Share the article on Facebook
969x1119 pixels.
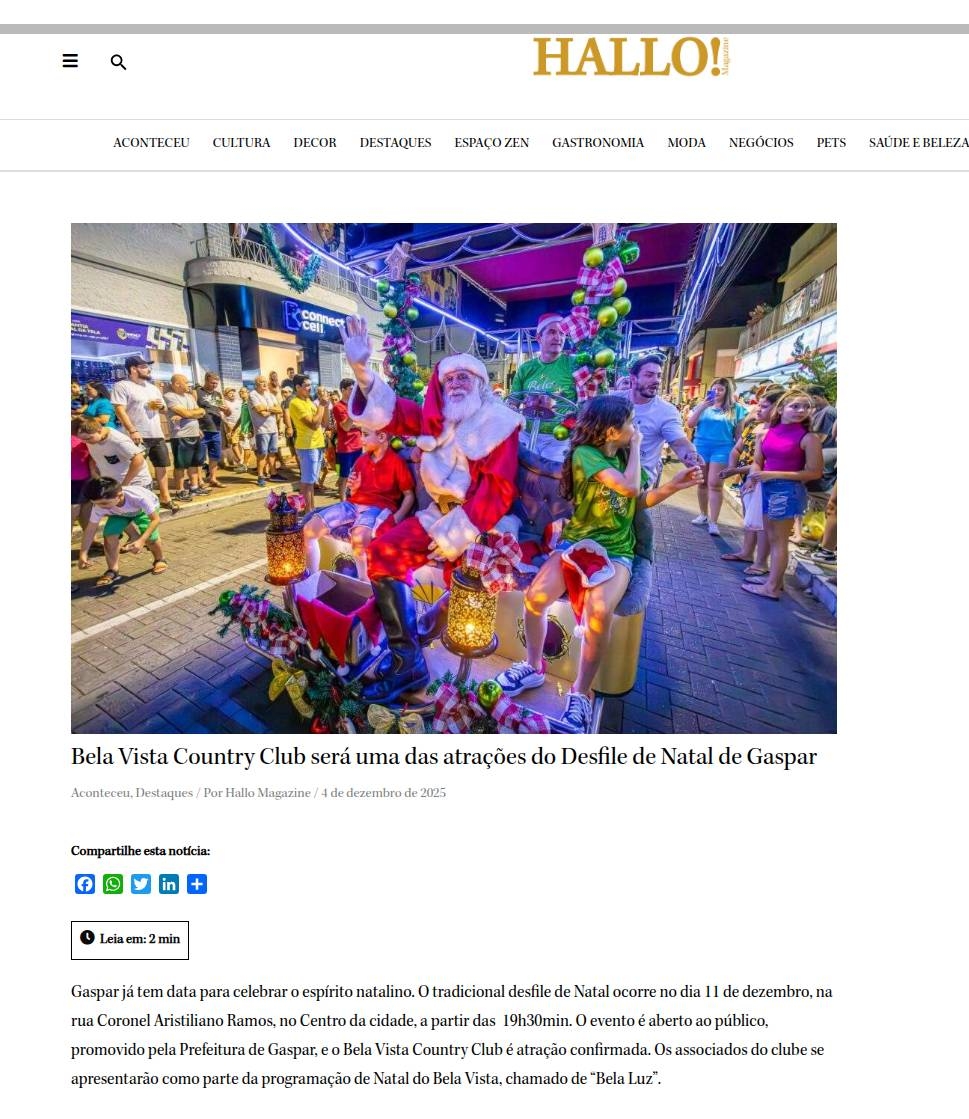pyautogui.click(x=85, y=884)
